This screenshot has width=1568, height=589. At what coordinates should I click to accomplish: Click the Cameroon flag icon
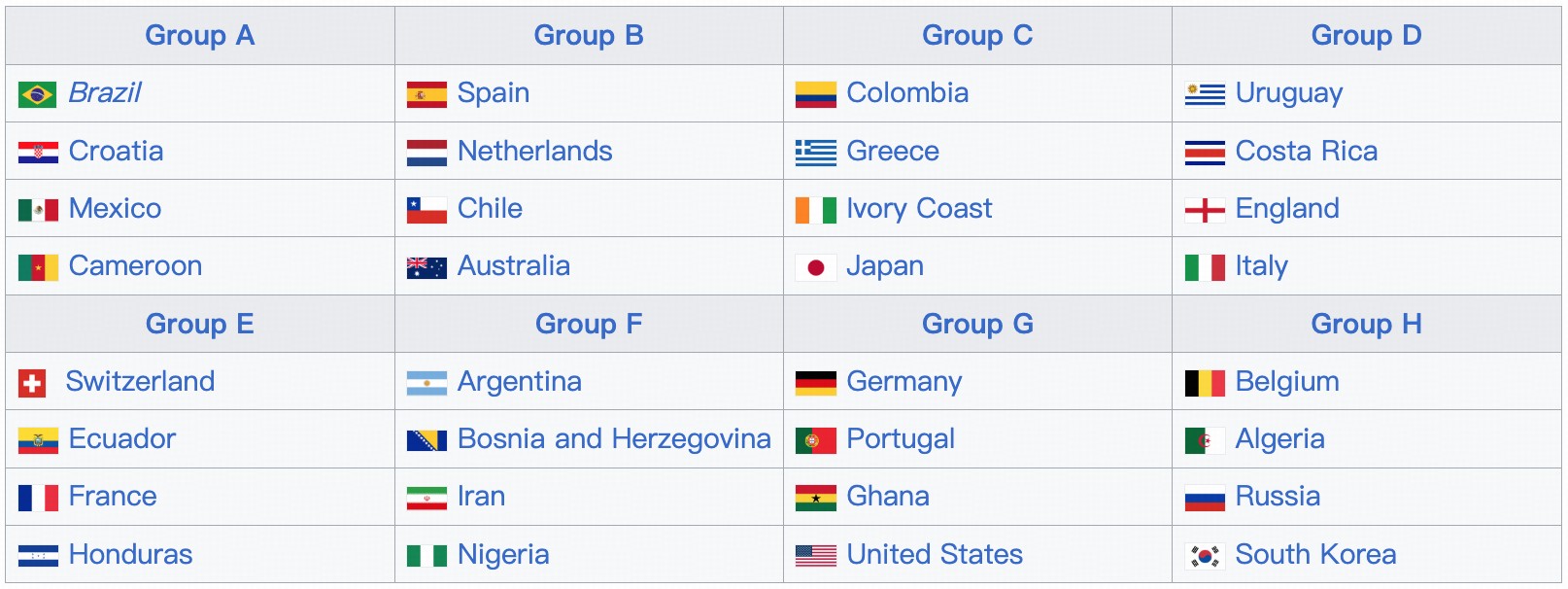pos(38,267)
